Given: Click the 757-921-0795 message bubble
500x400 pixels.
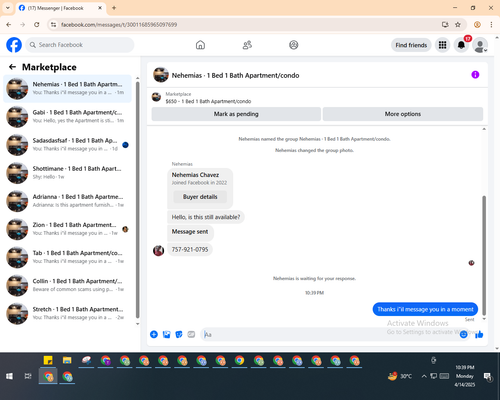Looking at the screenshot, I should [x=190, y=249].
